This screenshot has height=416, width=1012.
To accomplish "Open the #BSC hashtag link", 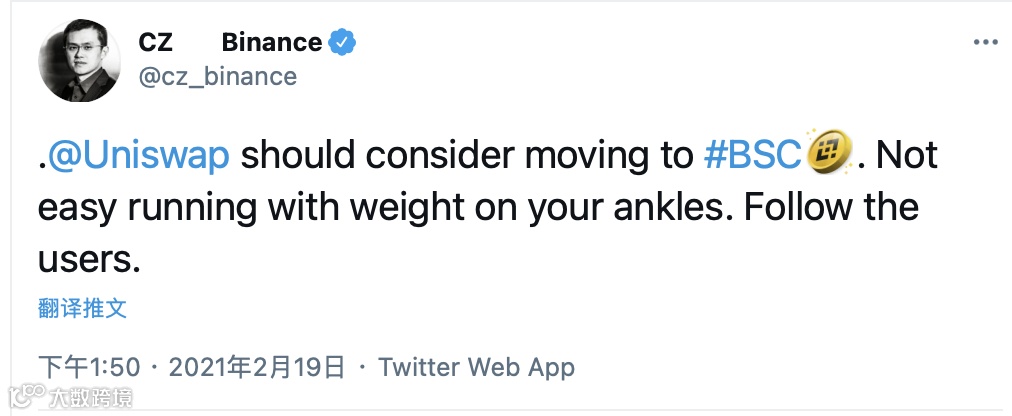I will click(x=752, y=157).
